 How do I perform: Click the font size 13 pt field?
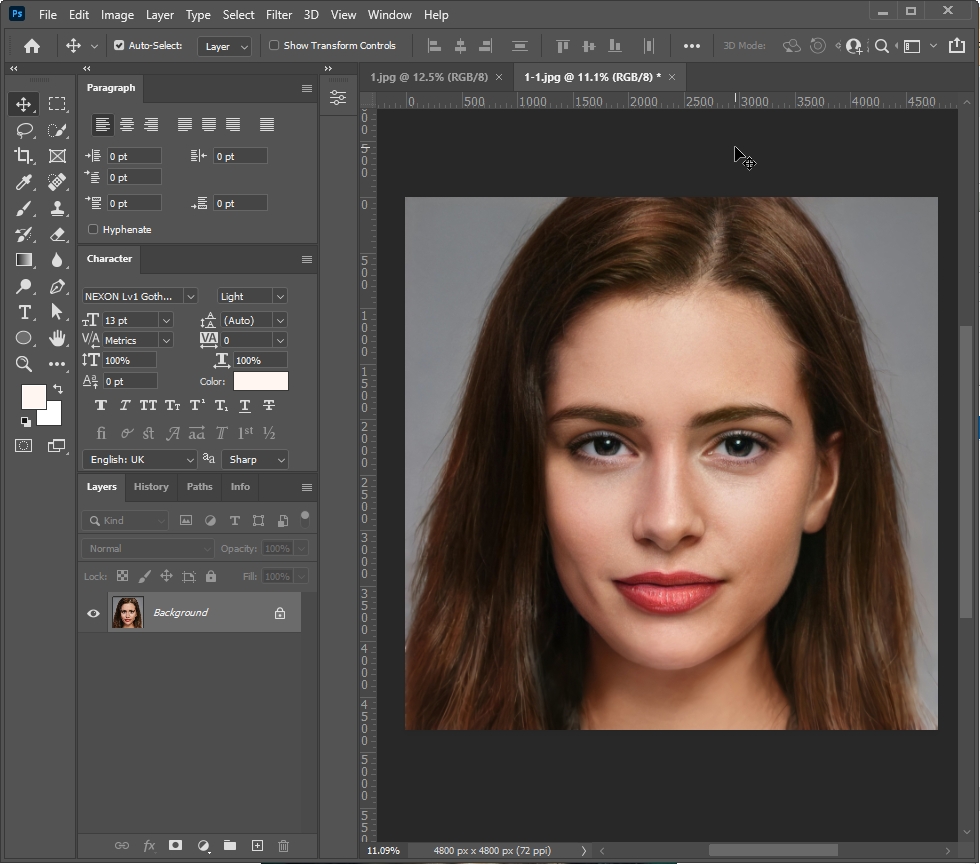point(130,320)
